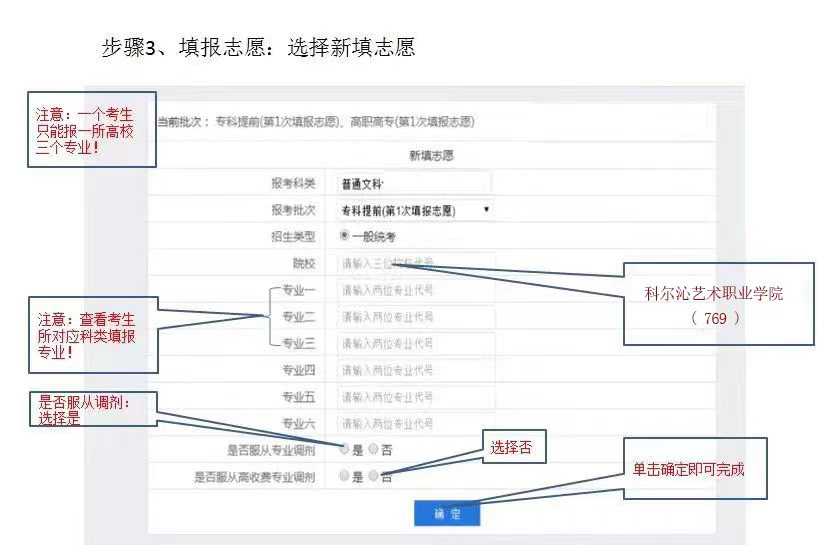Choose 是 for 是否服从专业调剂
The height and width of the screenshot is (545, 830).
tap(345, 450)
